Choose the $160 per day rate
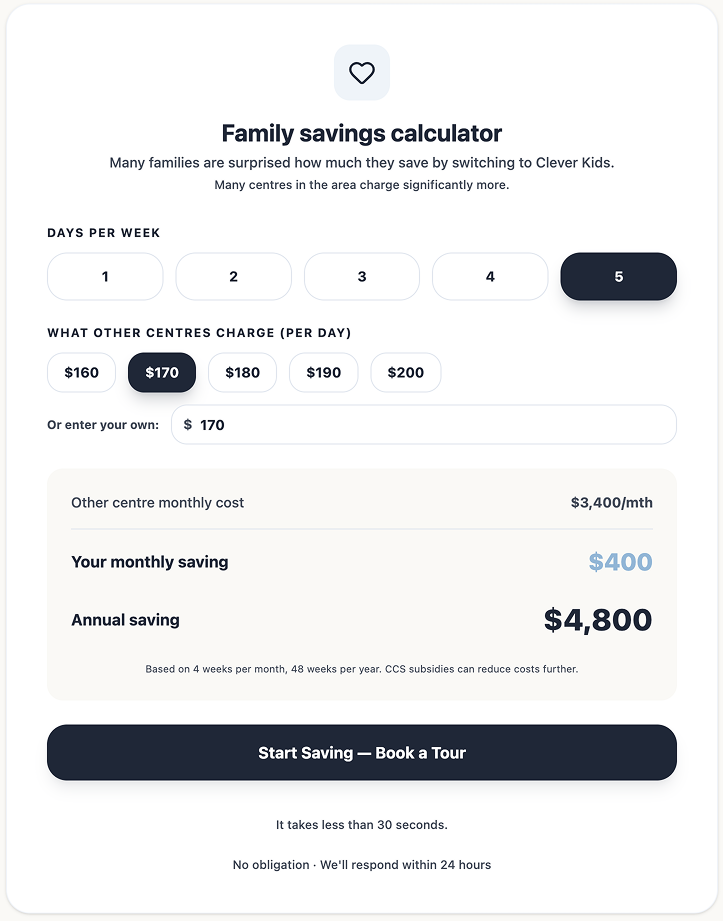 [82, 373]
